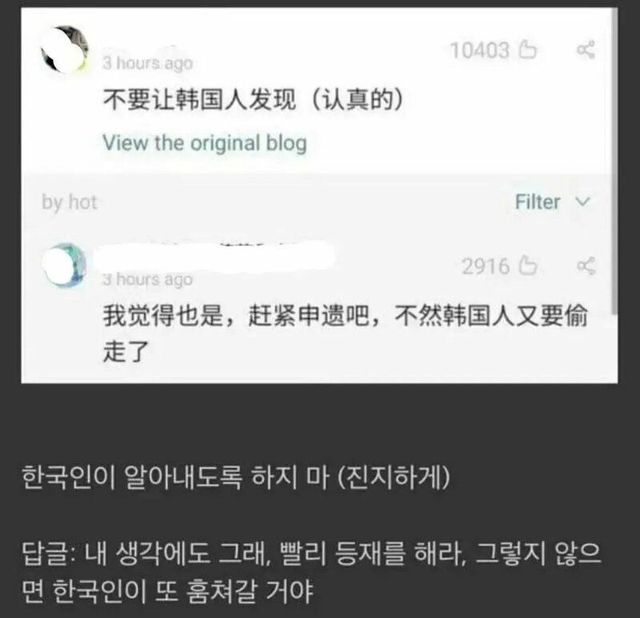Click the comment list's vertical scrollbar
The width and height of the screenshot is (640, 618).
[x=615, y=162]
